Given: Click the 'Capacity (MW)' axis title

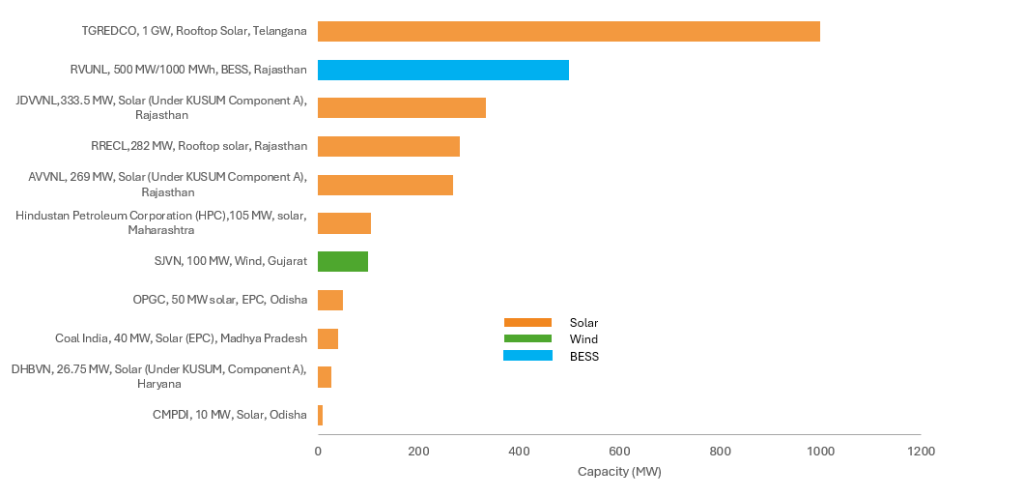Looking at the screenshot, I should click(619, 471).
